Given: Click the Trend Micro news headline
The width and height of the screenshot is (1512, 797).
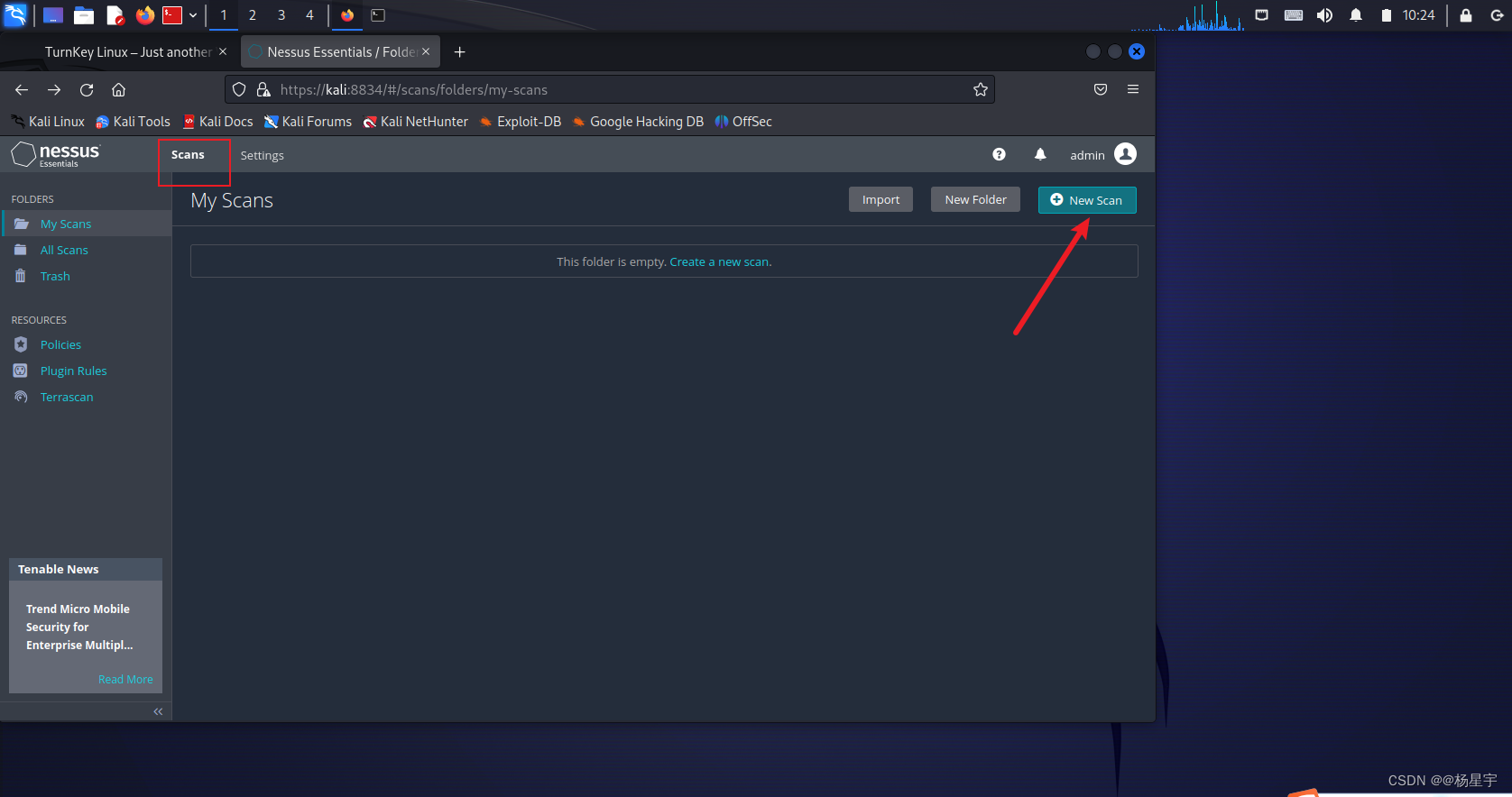Looking at the screenshot, I should (x=79, y=627).
